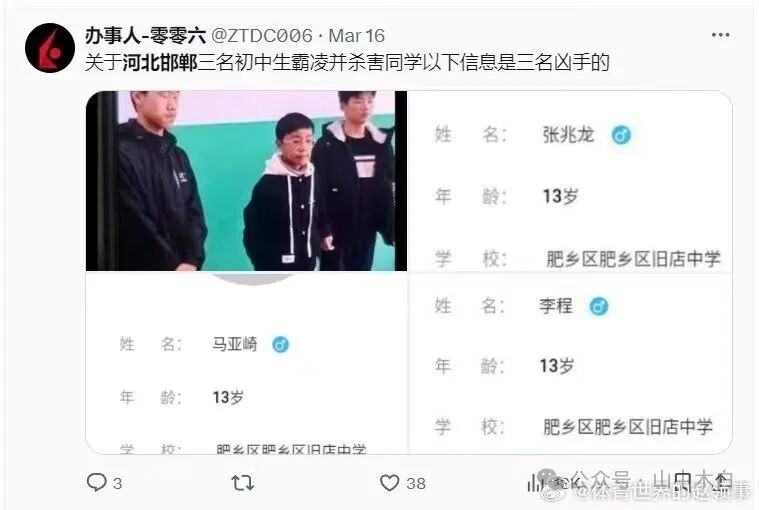Open the info card image below the photo
The height and width of the screenshot is (510, 759).
pyautogui.click(x=246, y=363)
